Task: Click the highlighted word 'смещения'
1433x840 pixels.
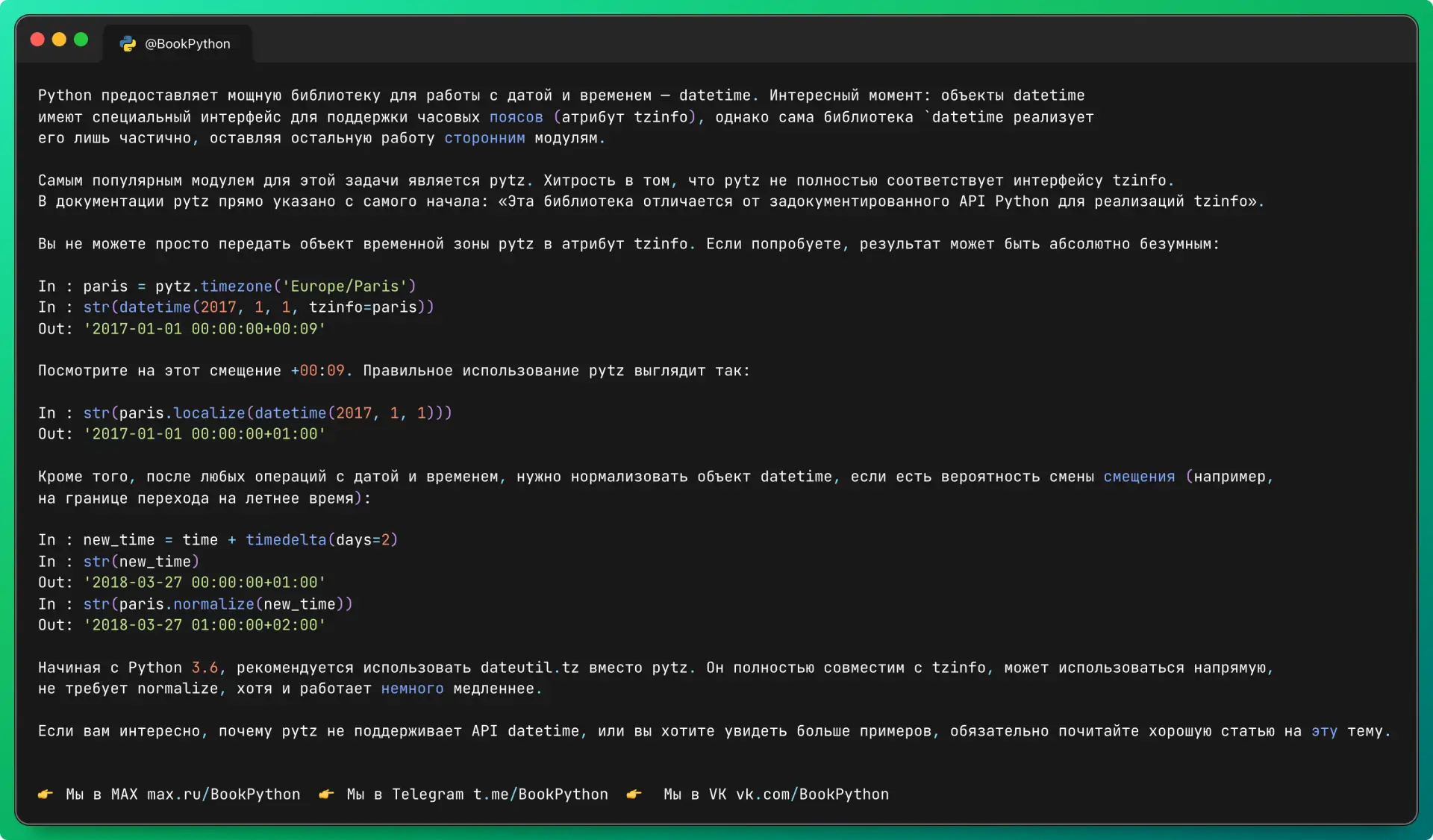Action: click(x=1140, y=477)
